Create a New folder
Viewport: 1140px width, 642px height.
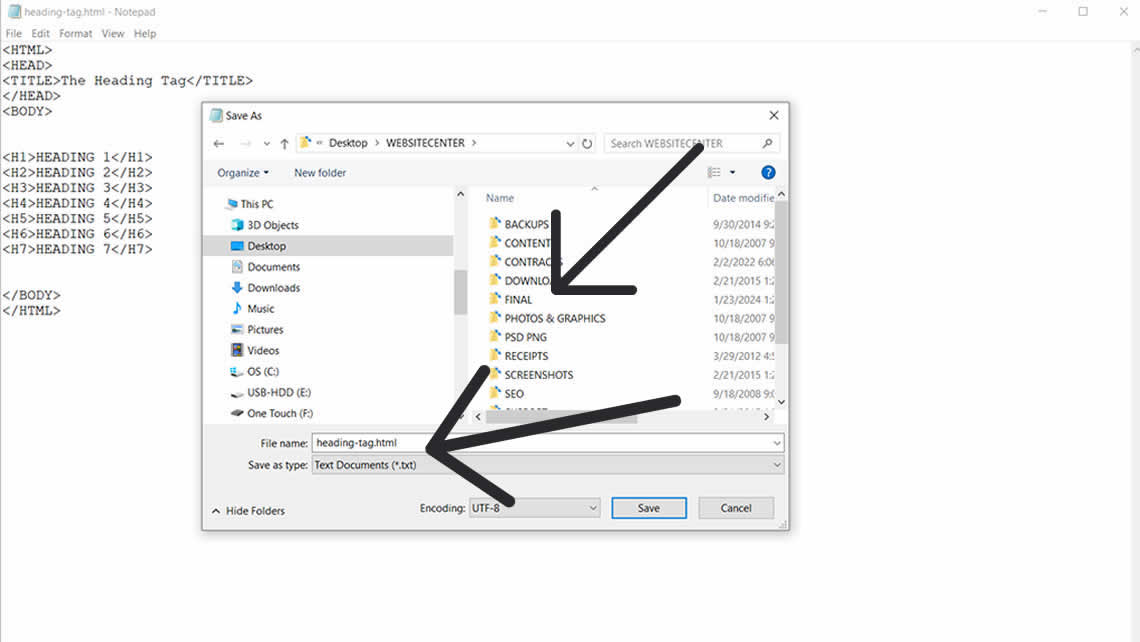[x=320, y=173]
